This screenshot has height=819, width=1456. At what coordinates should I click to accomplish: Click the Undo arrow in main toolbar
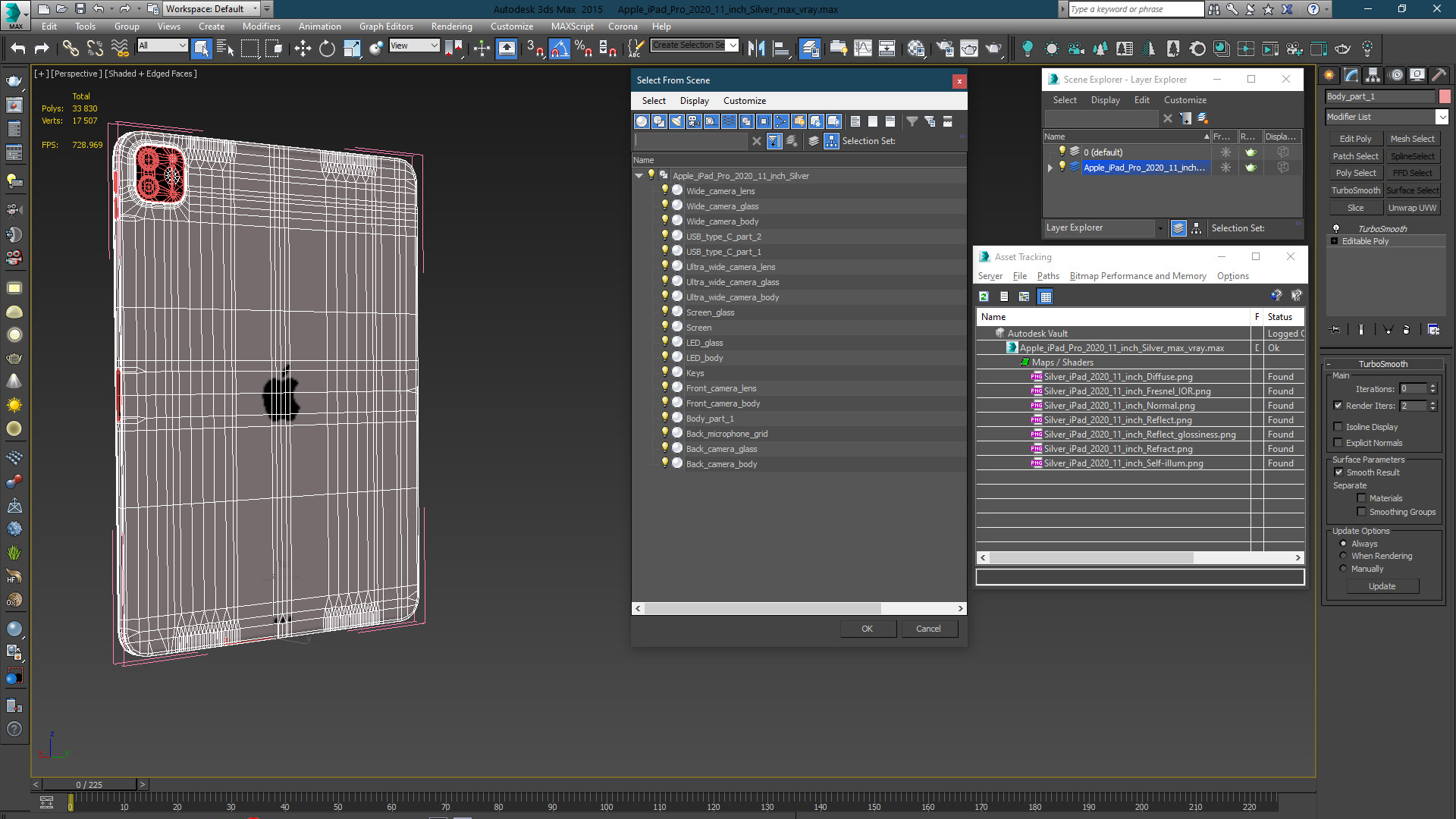(x=17, y=49)
